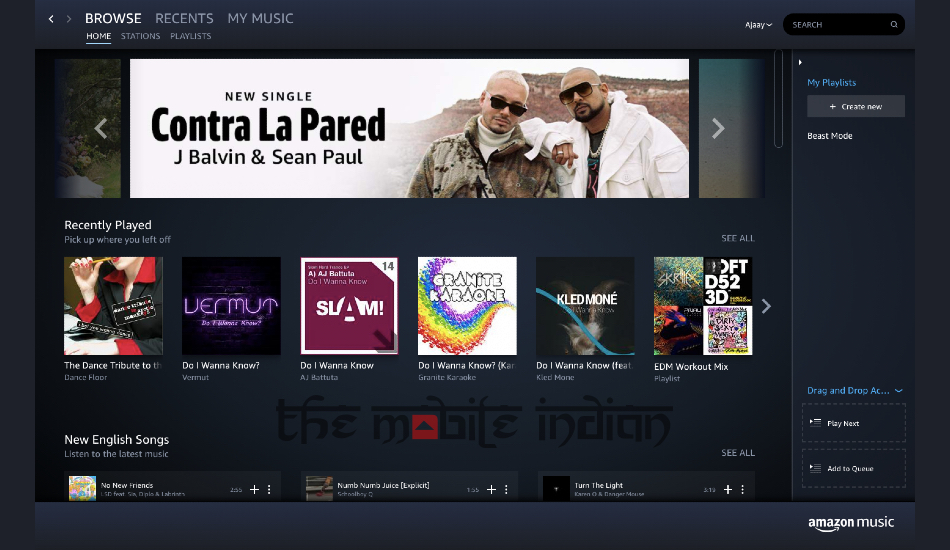Click the Play Next list icon
950x550 pixels.
click(815, 423)
